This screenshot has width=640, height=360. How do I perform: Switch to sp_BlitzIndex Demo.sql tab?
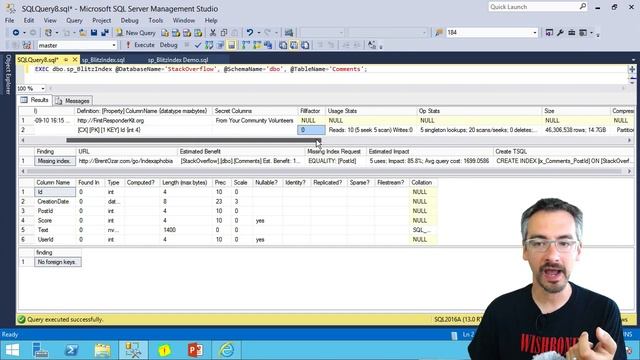click(178, 60)
